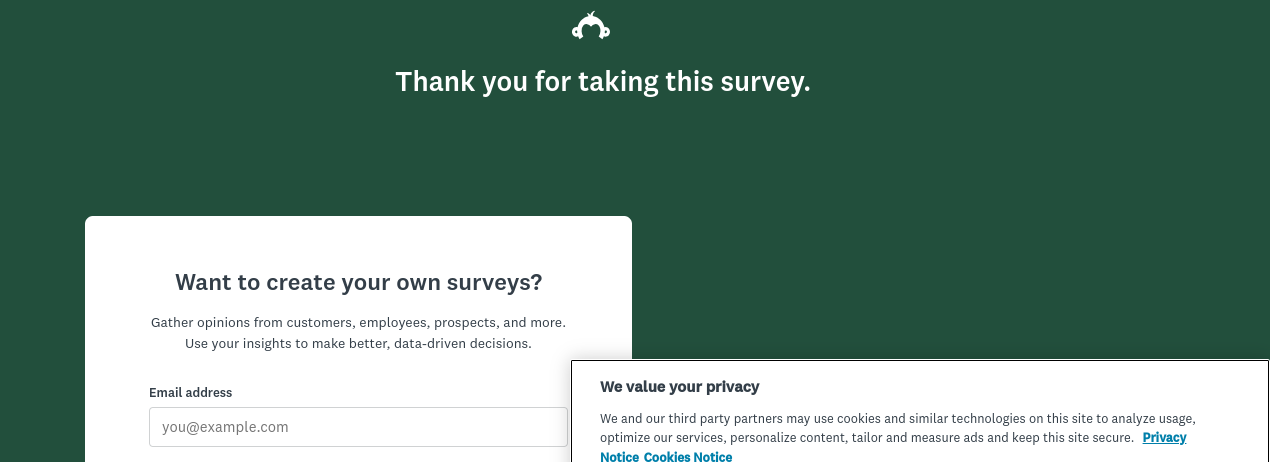Click the 'We and our third party partners' line
The height and width of the screenshot is (462, 1270).
tap(898, 419)
